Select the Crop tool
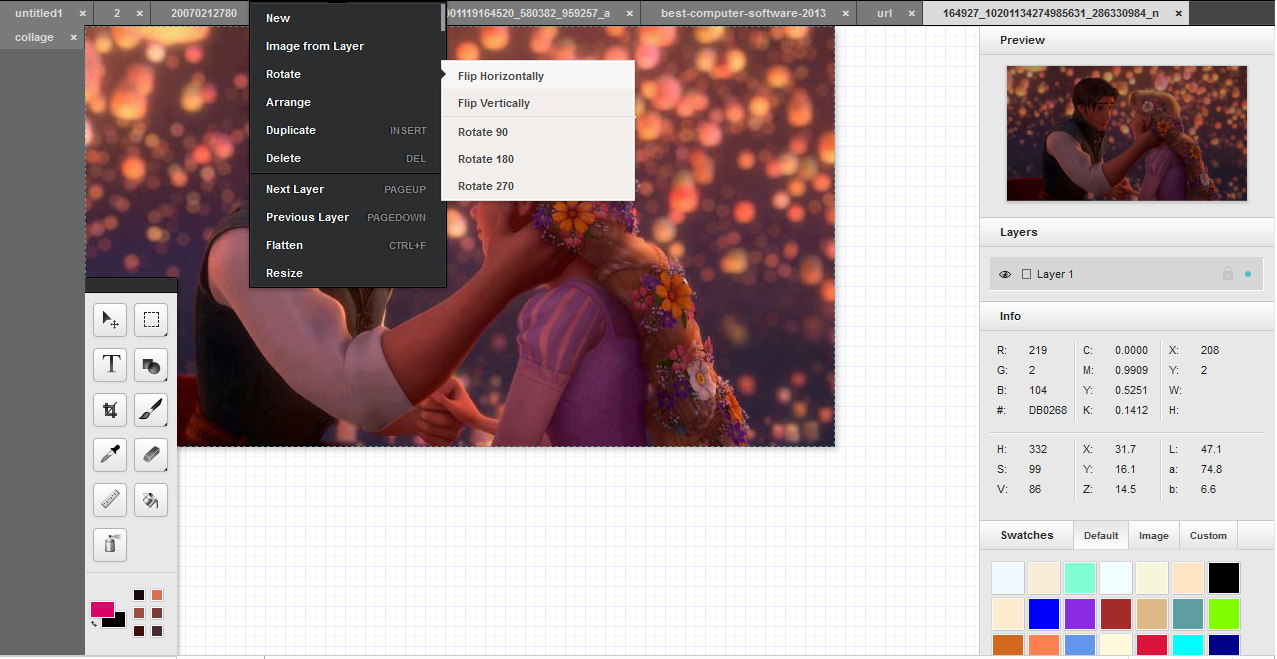Image resolution: width=1277 pixels, height=659 pixels. coord(110,410)
